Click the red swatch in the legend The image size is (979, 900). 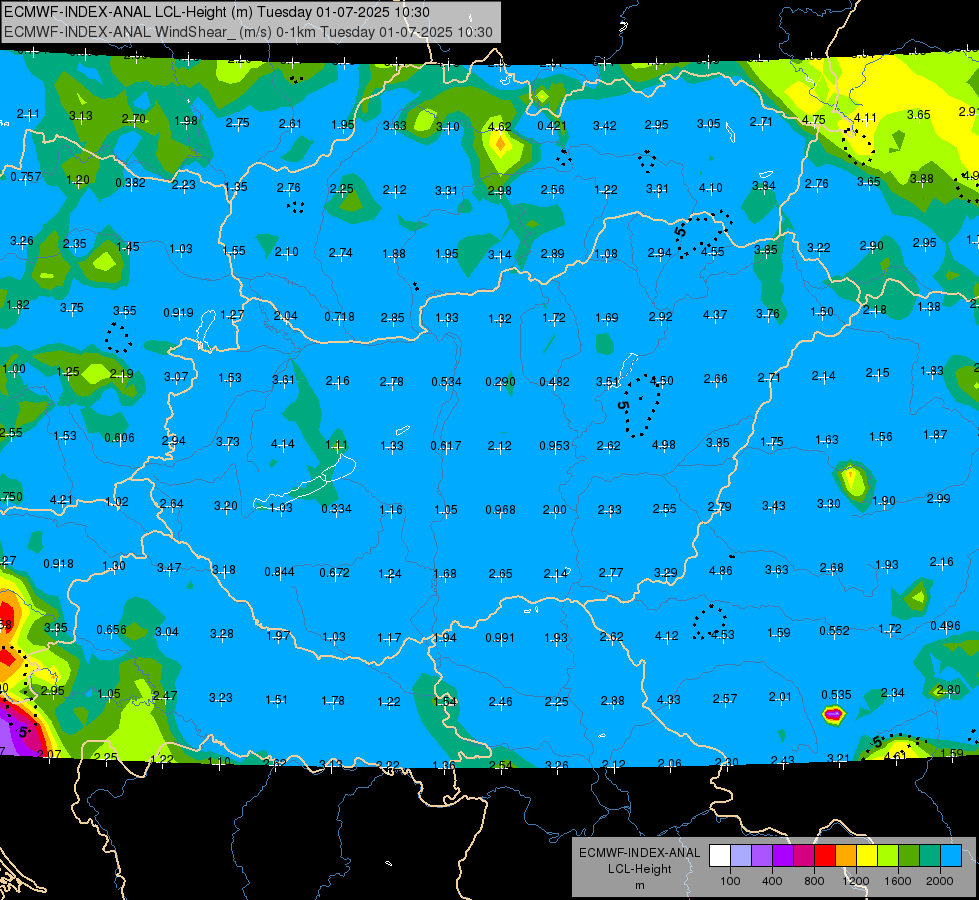(x=825, y=855)
